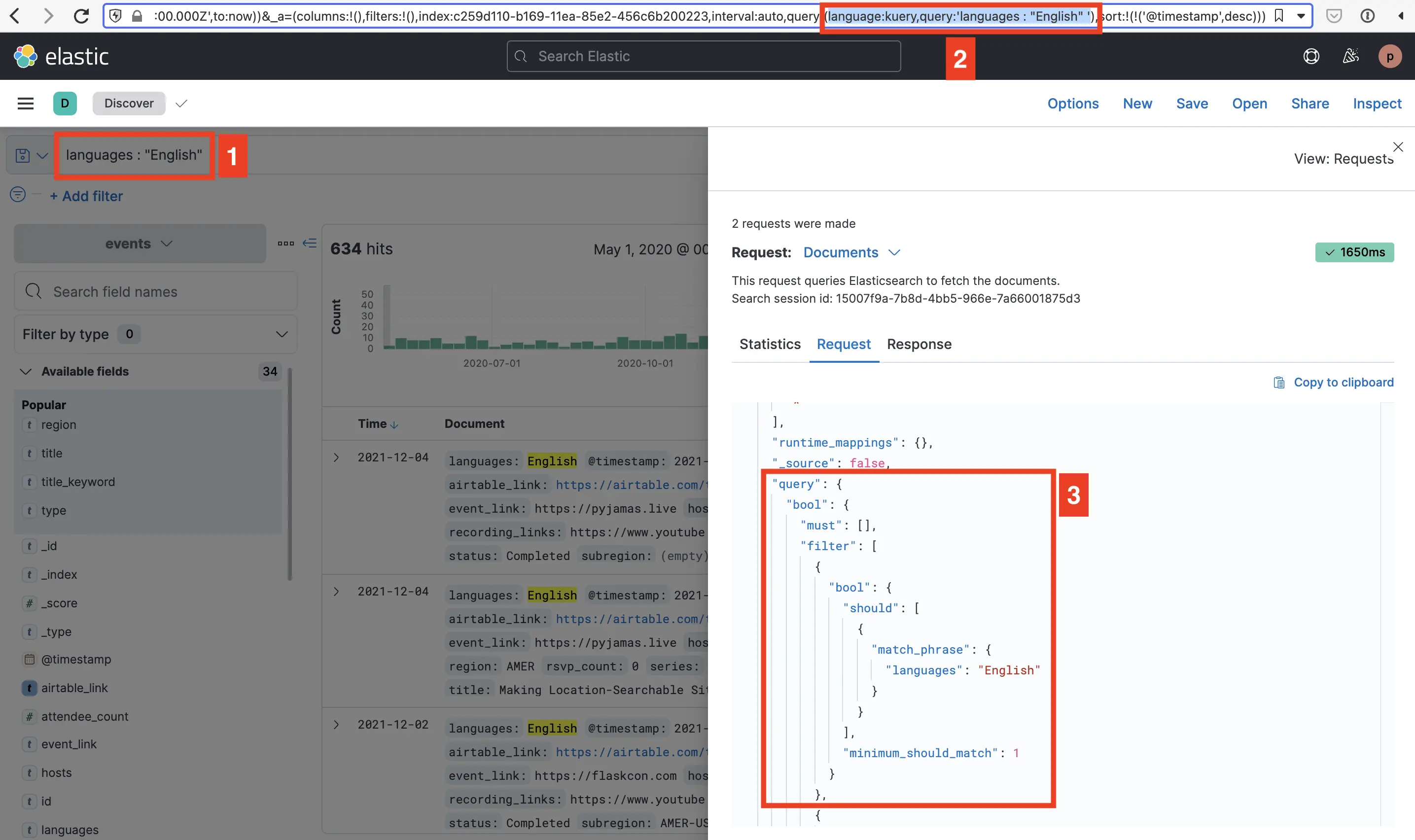
Task: Save the current Discover search
Action: click(x=1192, y=103)
